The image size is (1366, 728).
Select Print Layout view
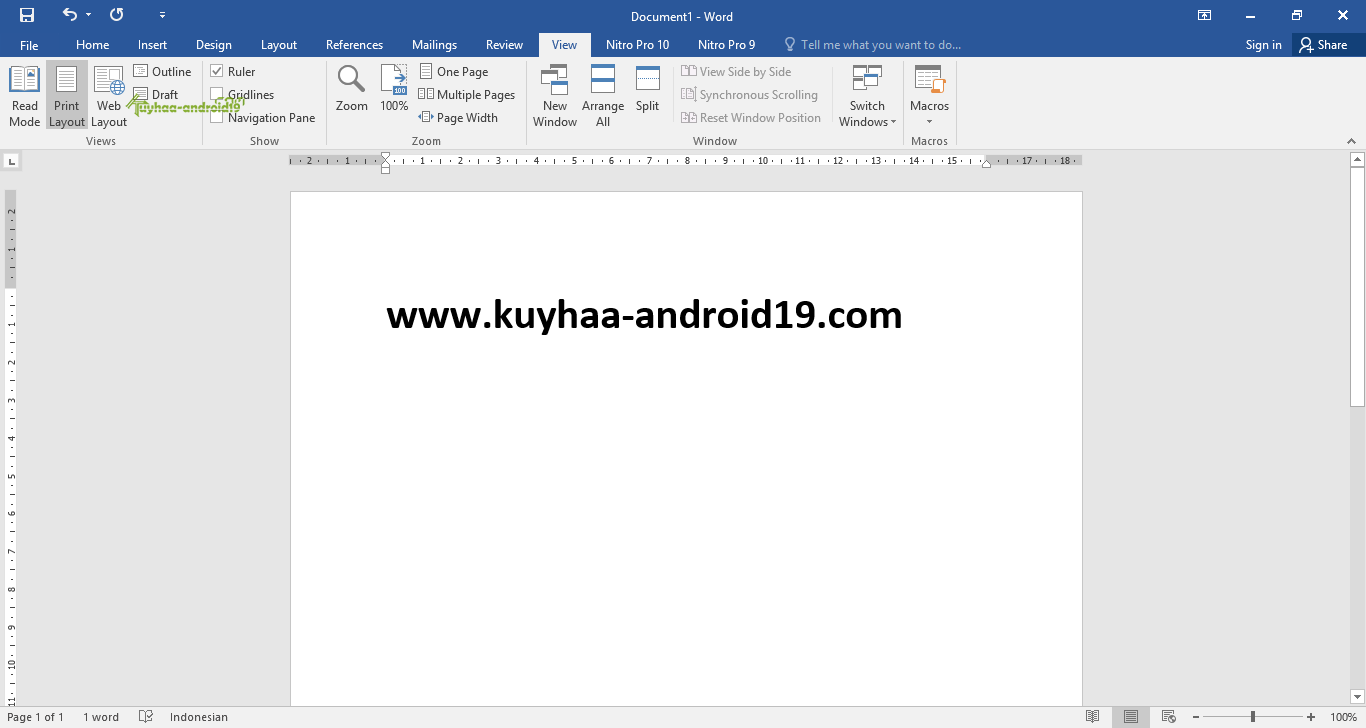(67, 96)
